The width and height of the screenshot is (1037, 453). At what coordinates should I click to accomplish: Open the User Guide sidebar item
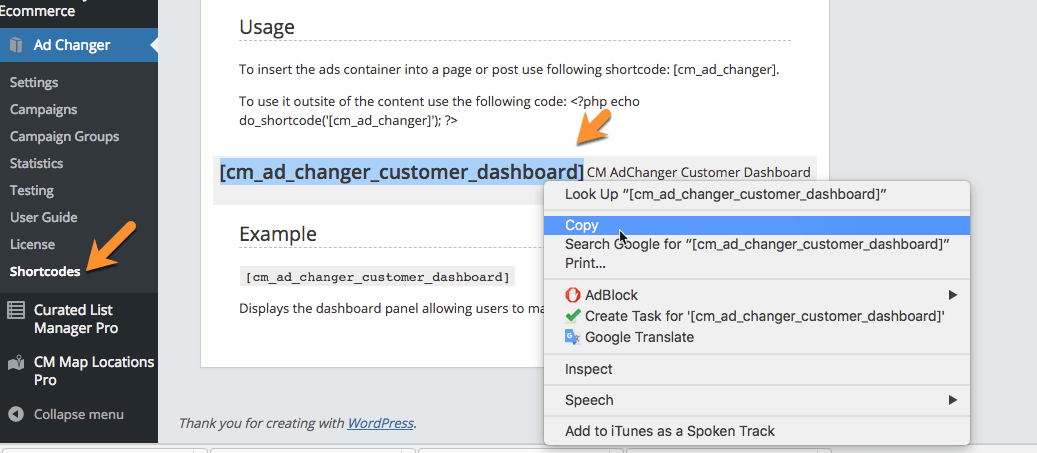(x=43, y=217)
